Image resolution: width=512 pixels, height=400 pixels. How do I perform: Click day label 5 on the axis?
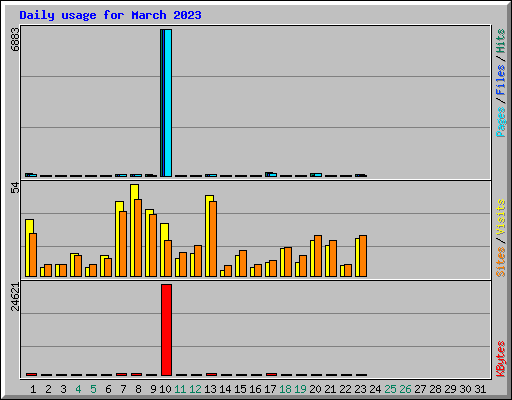click(x=93, y=389)
